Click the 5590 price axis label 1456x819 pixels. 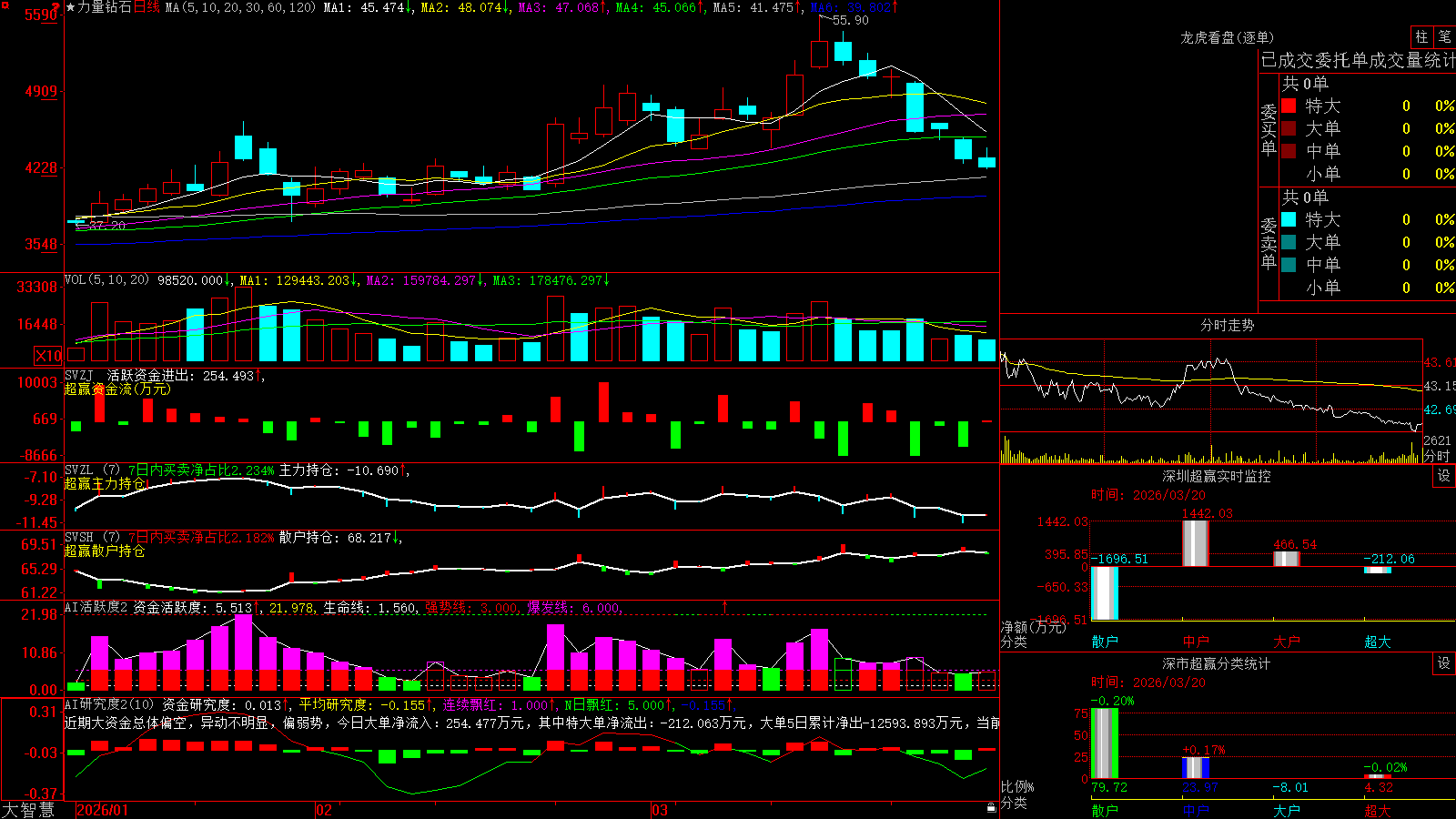click(42, 15)
